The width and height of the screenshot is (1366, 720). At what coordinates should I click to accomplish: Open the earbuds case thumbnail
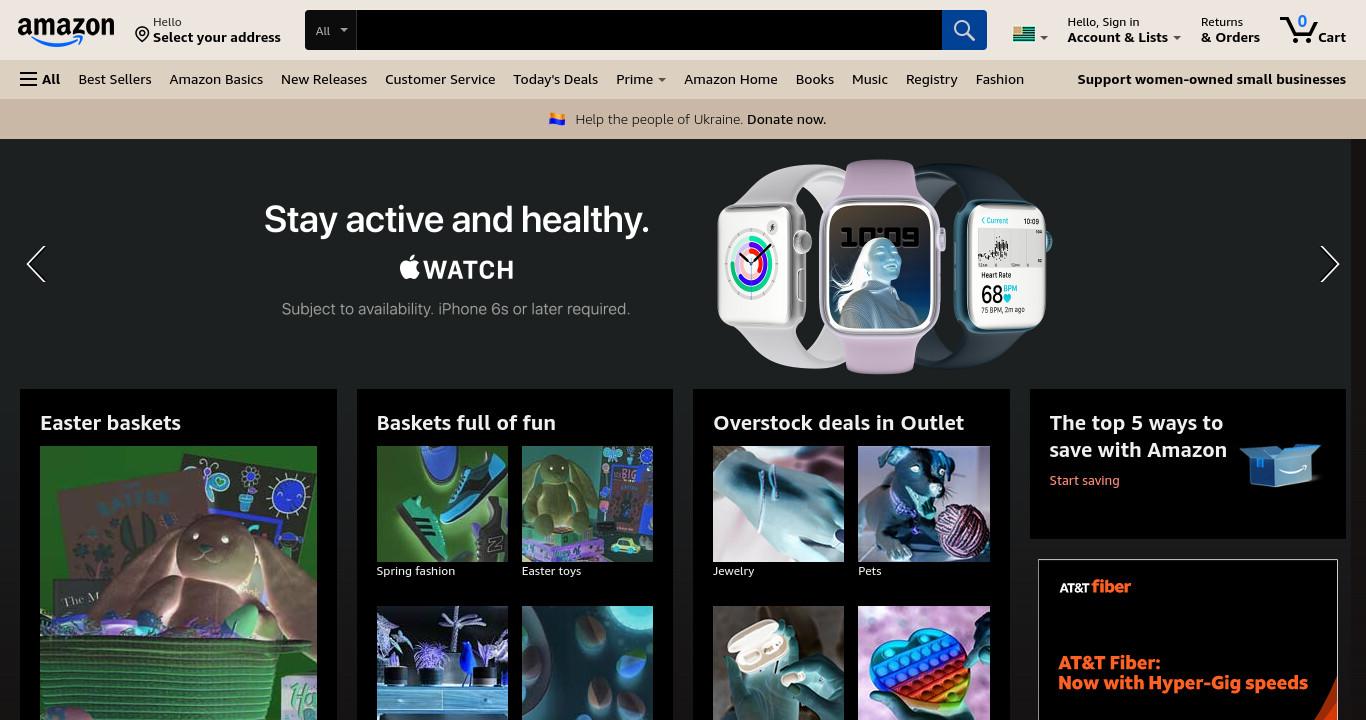[x=778, y=663]
